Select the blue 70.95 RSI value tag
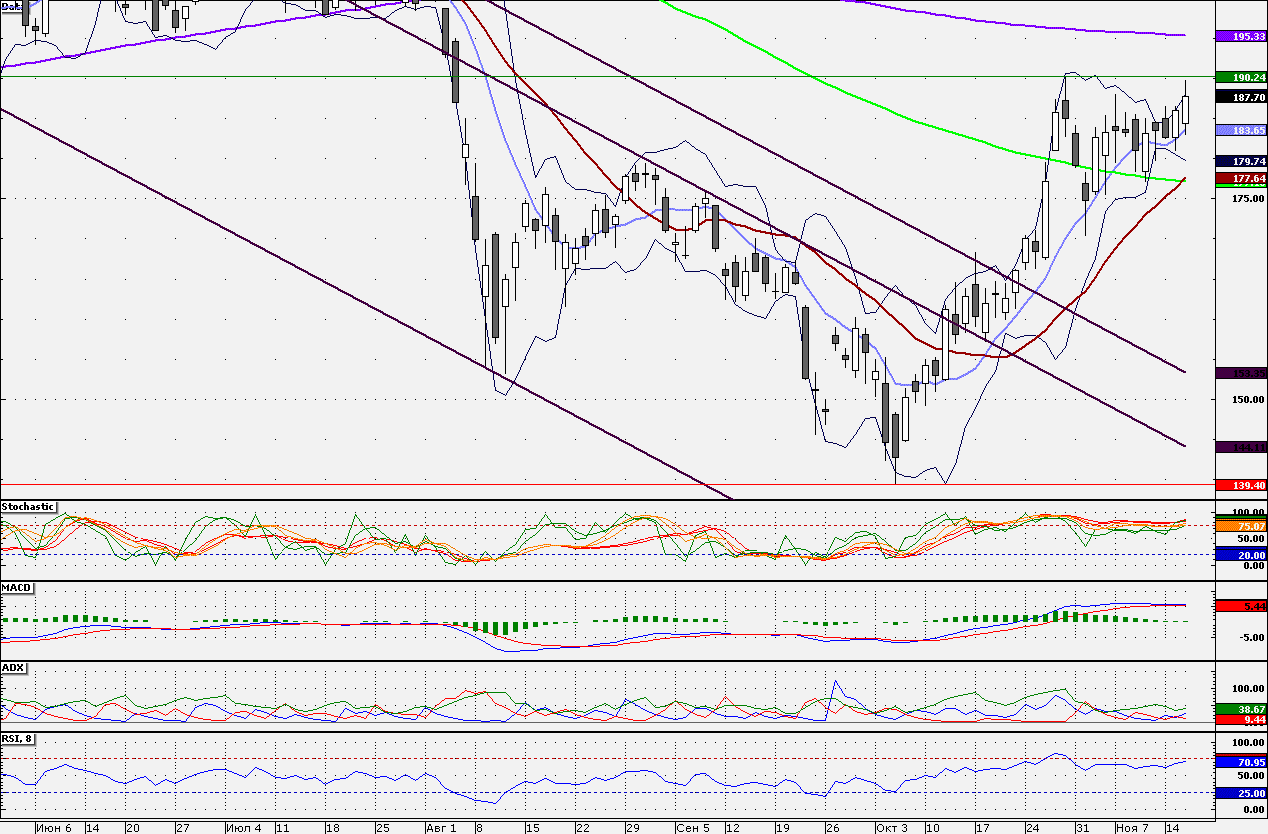Image resolution: width=1268 pixels, height=834 pixels. (1241, 761)
